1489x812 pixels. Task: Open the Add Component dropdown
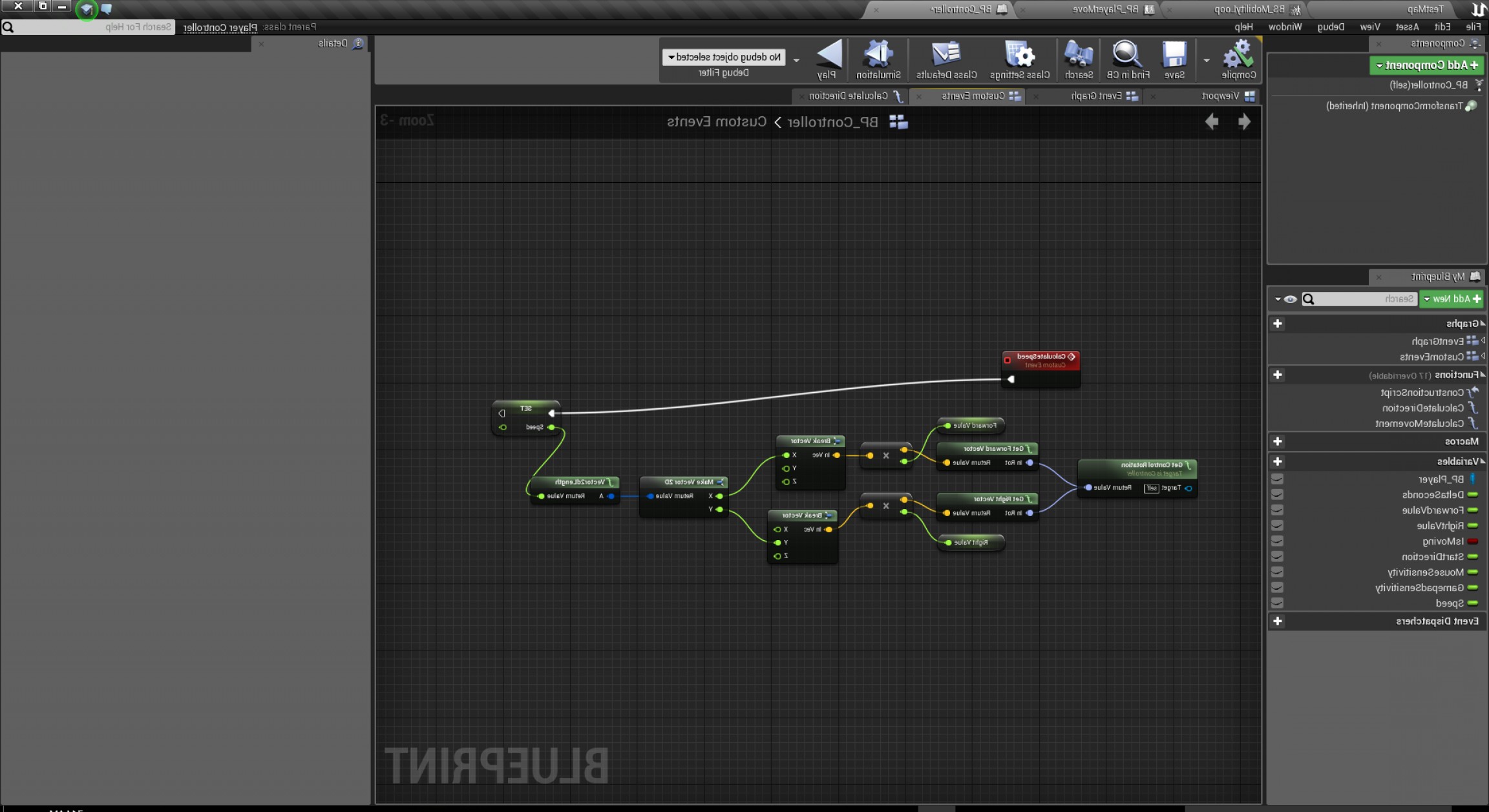coord(1428,65)
